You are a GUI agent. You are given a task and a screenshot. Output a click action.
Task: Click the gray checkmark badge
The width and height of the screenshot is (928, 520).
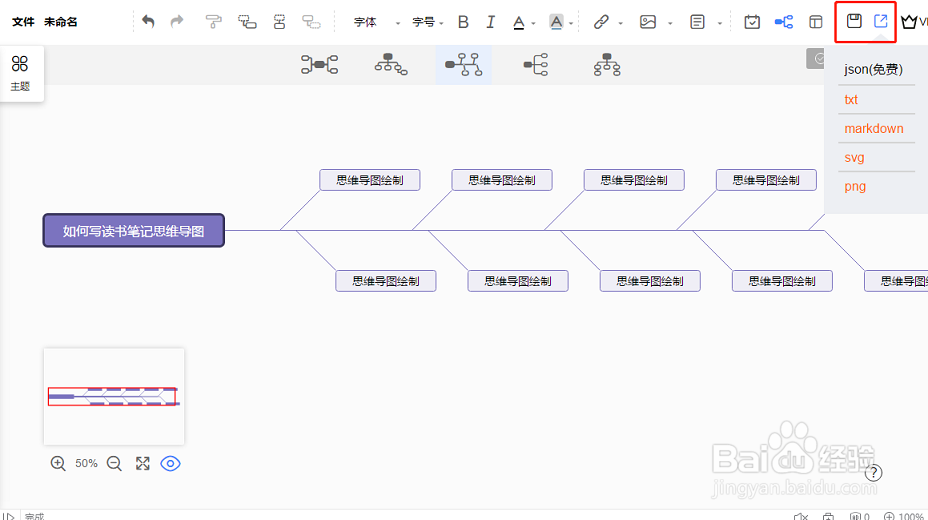point(816,59)
